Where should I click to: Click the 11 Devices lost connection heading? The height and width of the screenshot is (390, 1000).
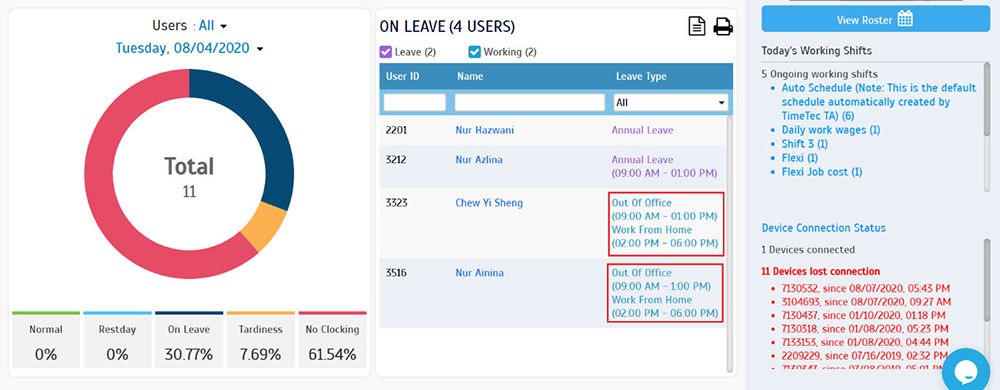[x=821, y=271]
